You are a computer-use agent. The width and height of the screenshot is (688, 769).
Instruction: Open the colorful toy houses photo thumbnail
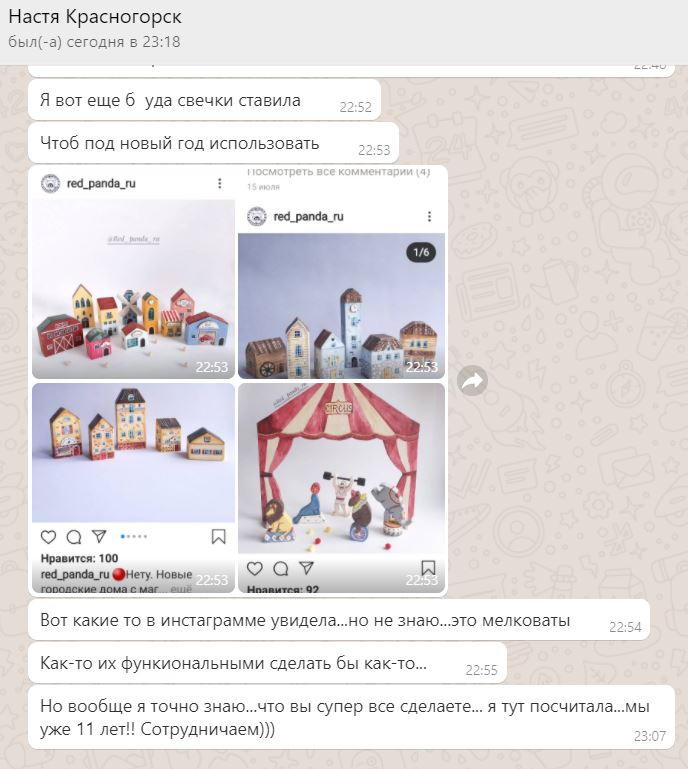coord(133,274)
